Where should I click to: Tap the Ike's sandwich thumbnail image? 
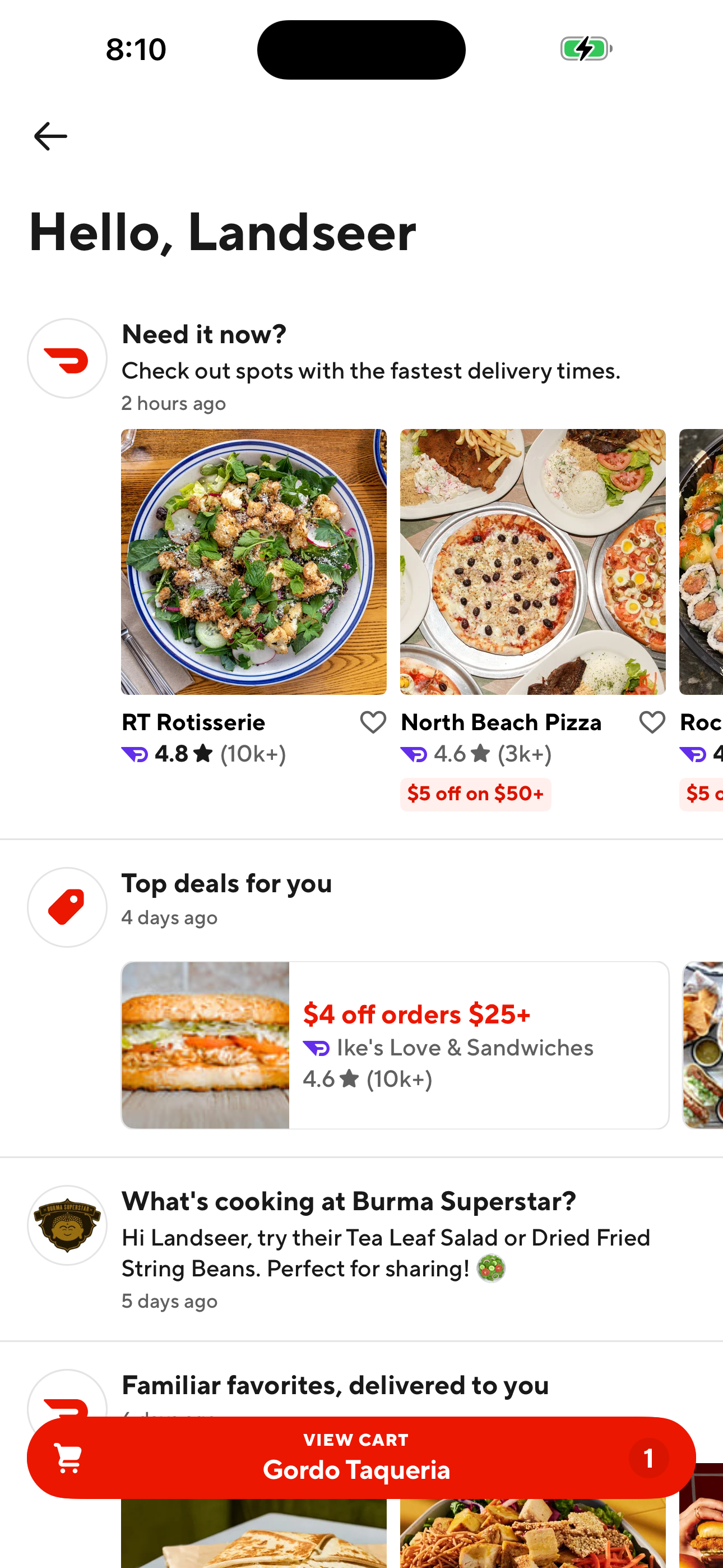(x=205, y=1045)
